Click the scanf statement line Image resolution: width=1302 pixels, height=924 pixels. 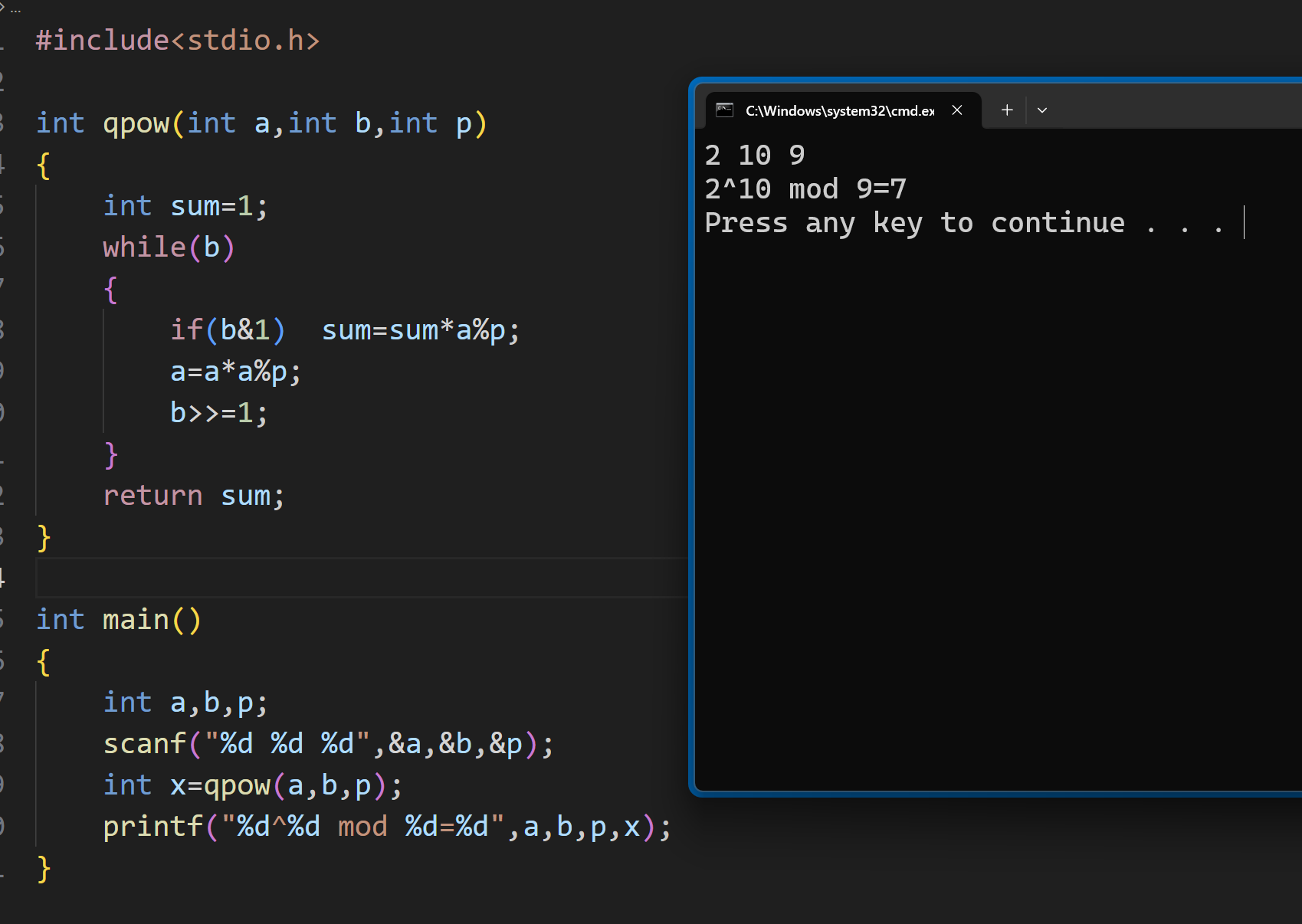click(329, 744)
